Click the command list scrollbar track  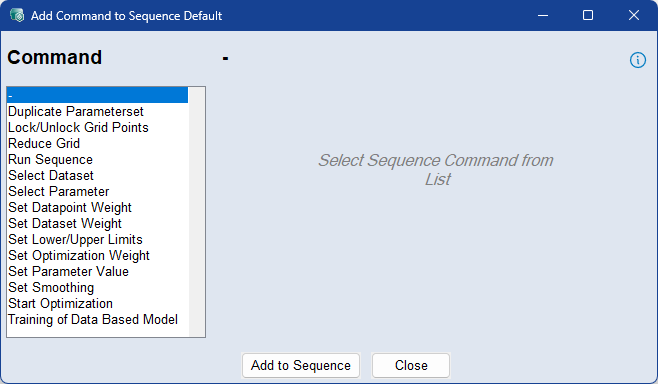[196, 212]
